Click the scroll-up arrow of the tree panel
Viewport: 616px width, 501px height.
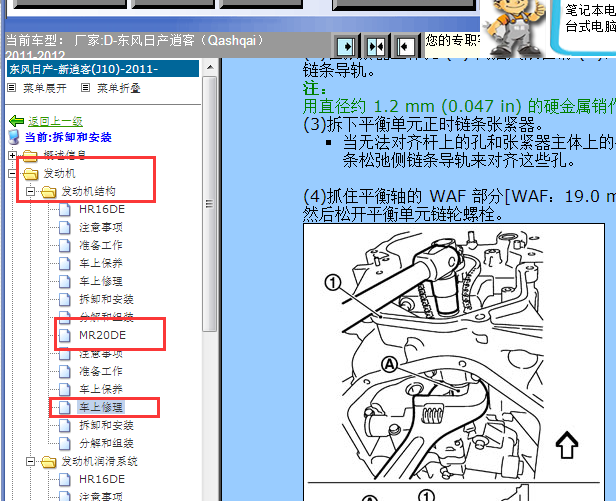click(x=210, y=67)
